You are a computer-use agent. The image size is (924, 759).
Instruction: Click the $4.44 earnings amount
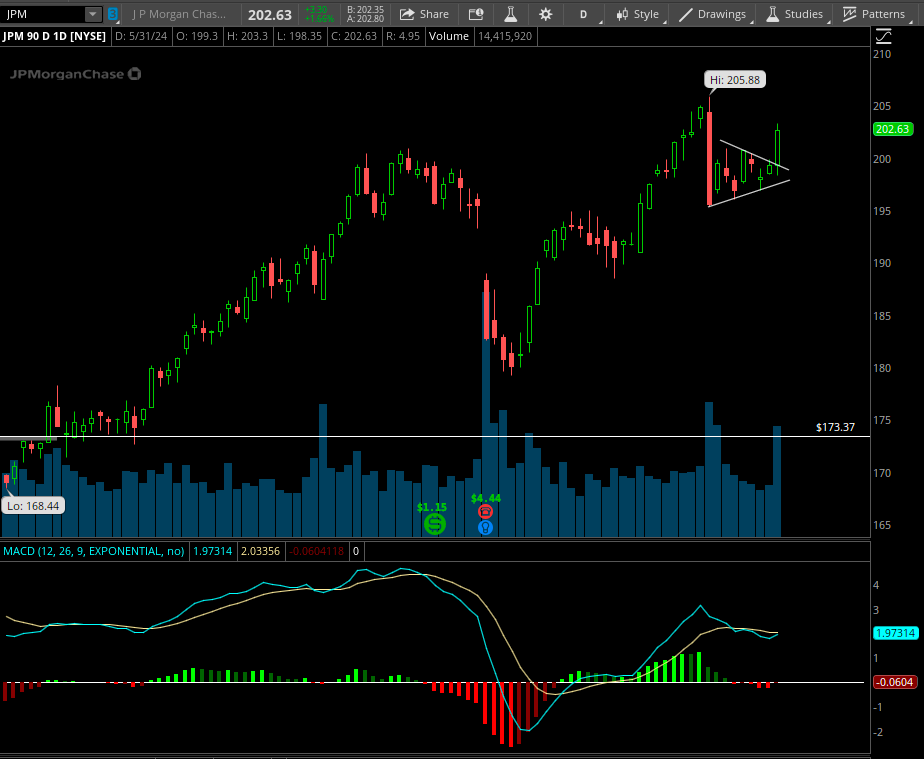pyautogui.click(x=486, y=499)
